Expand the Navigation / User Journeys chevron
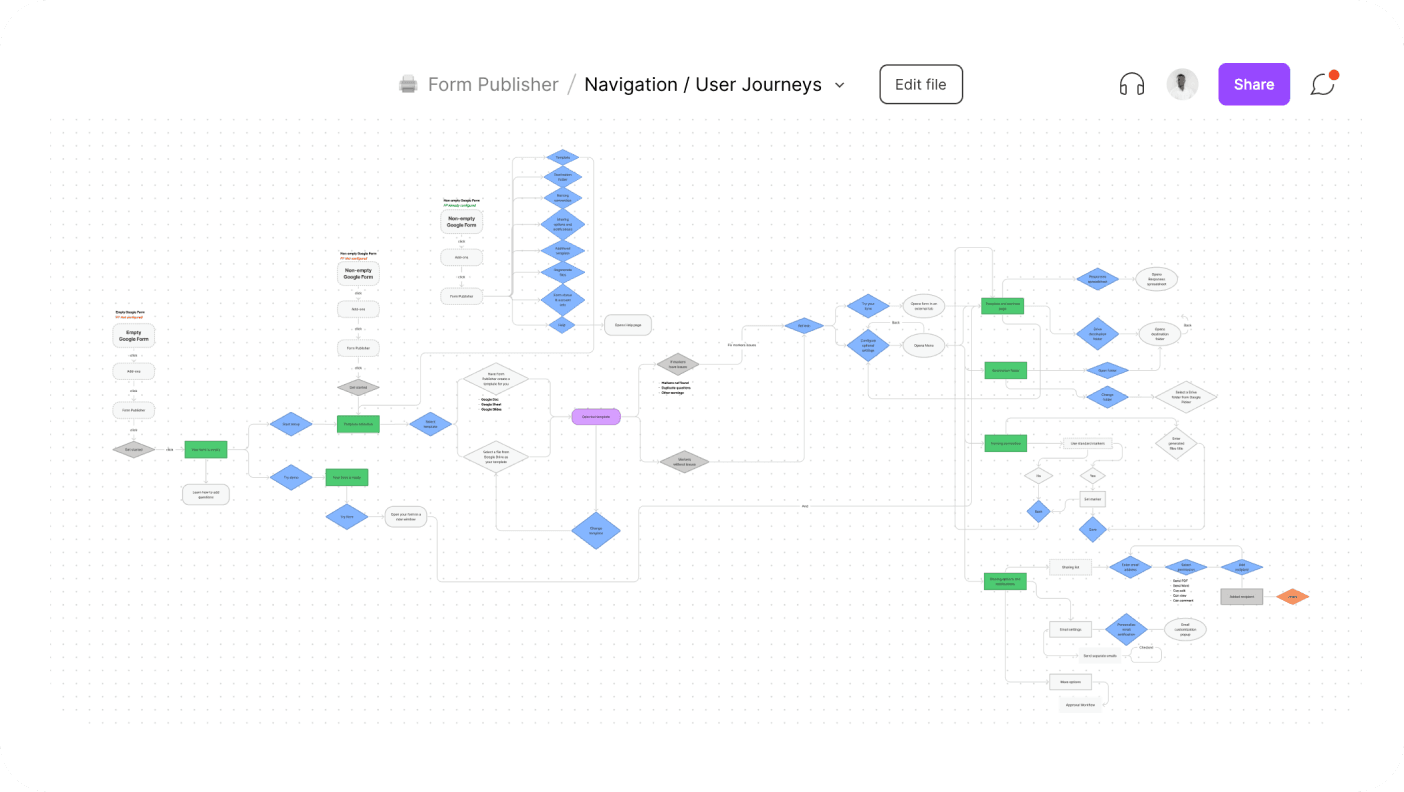This screenshot has width=1404, height=792. 840,85
